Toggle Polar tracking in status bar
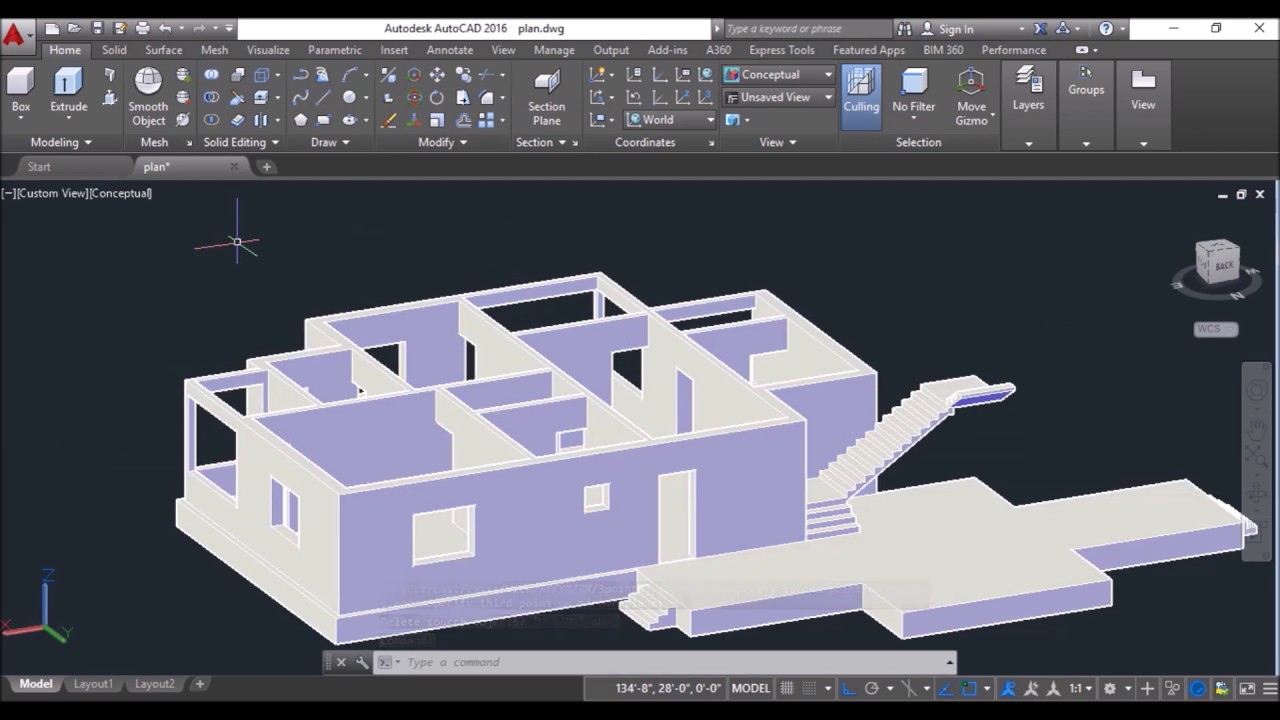 click(871, 688)
